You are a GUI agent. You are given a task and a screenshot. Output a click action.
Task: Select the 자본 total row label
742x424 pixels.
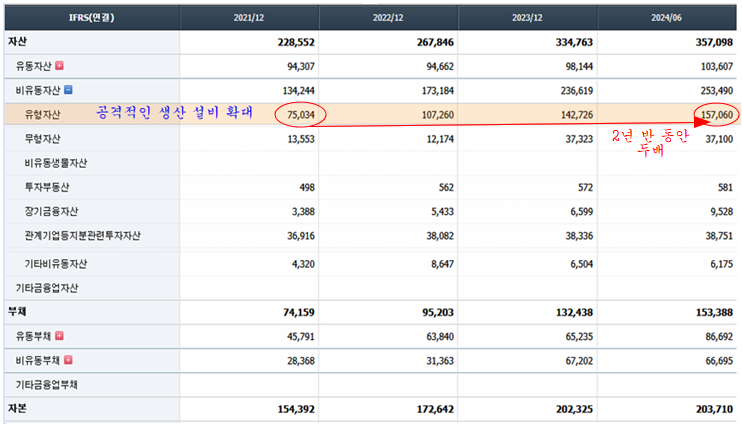18,410
